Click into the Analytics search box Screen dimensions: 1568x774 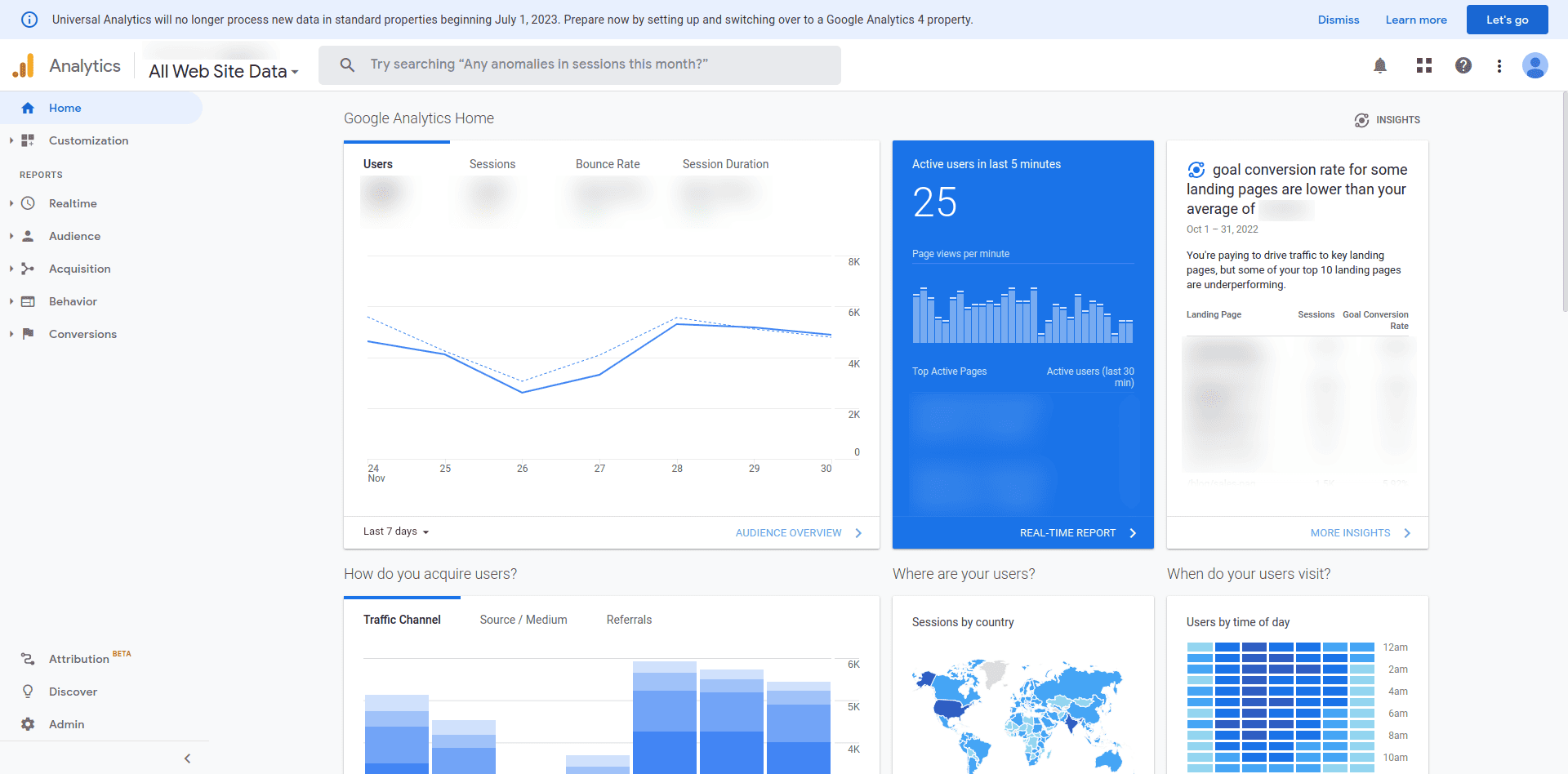pyautogui.click(x=580, y=64)
